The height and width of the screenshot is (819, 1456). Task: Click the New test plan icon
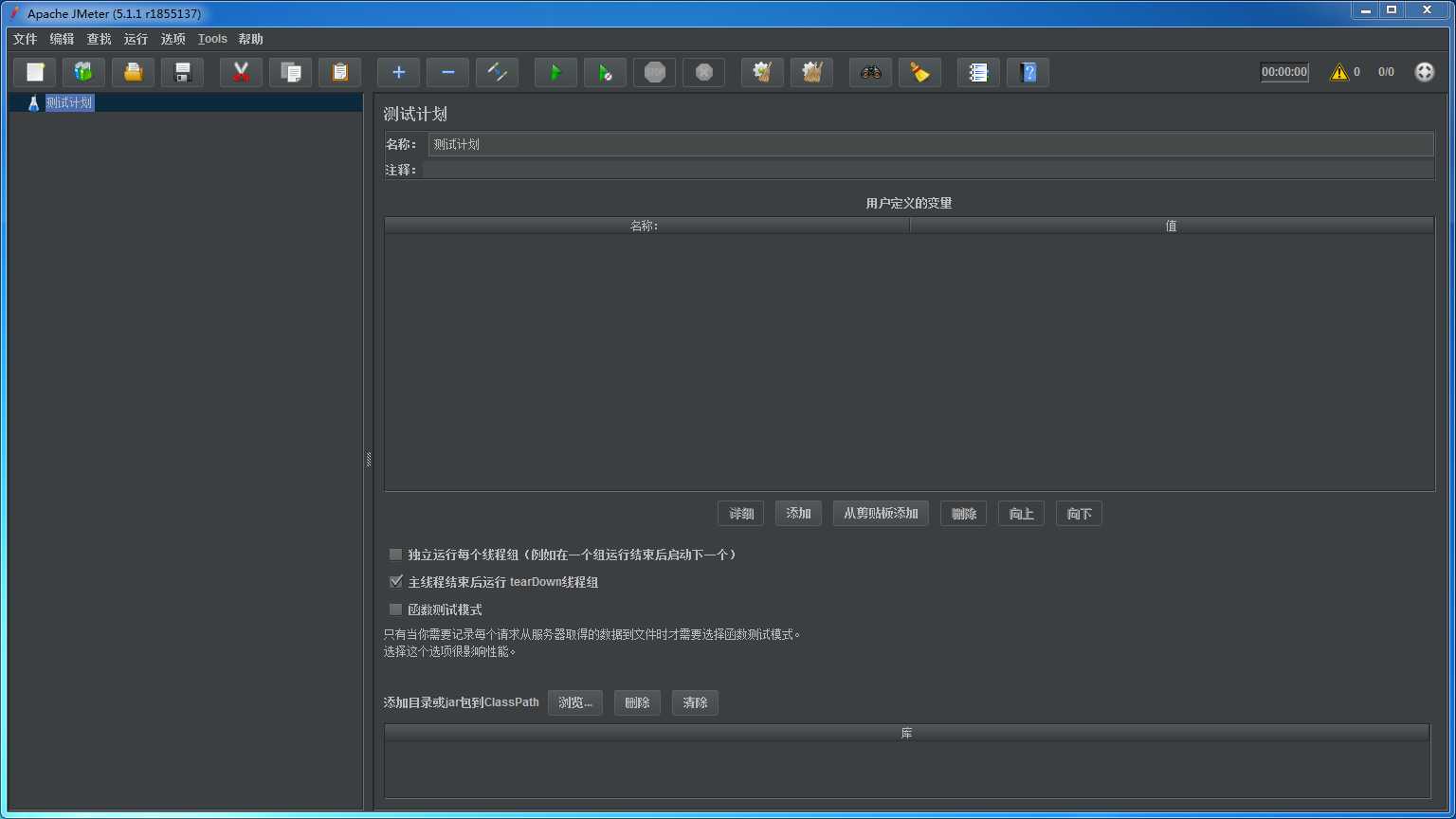pyautogui.click(x=35, y=72)
